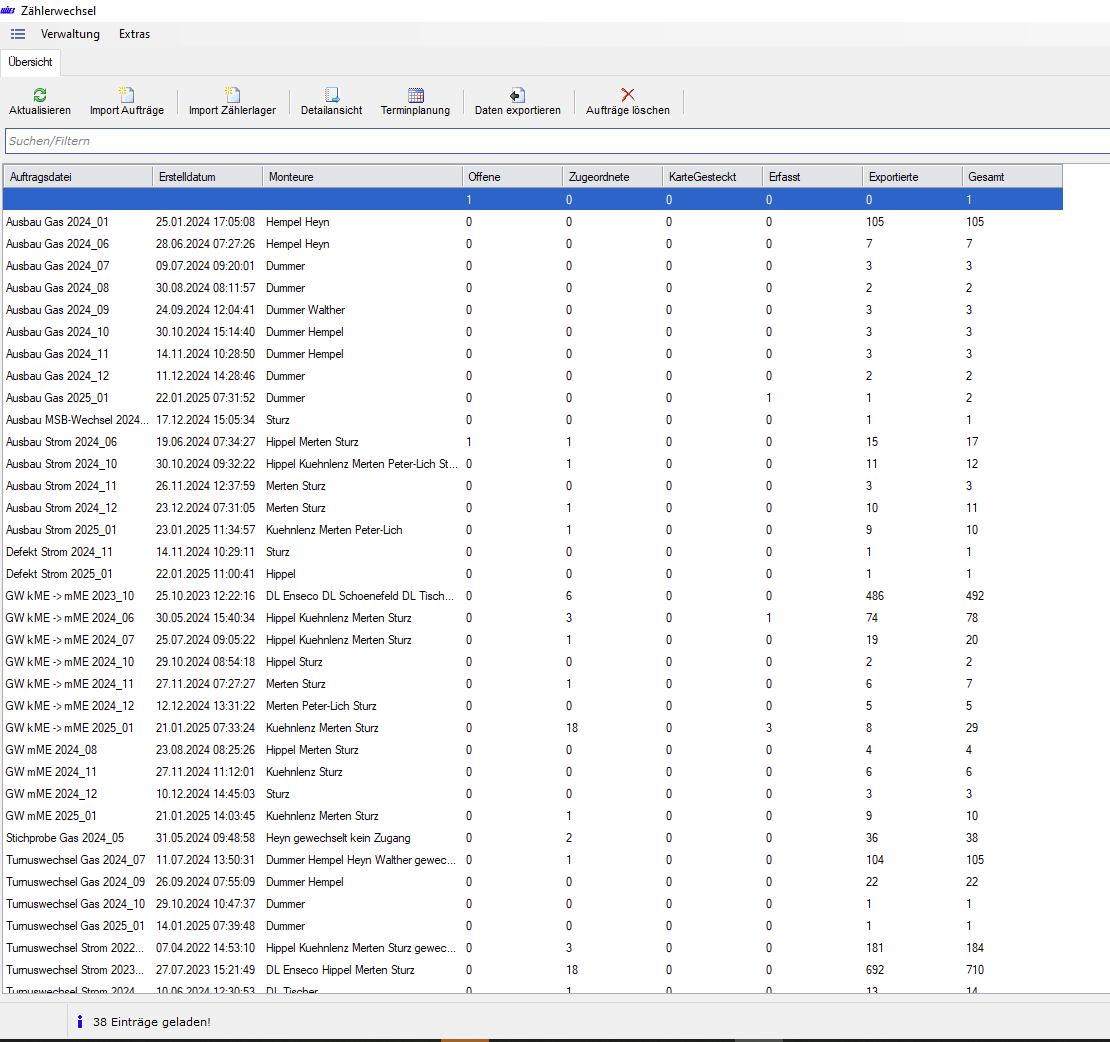Open Terminplanung calendar icon

[415, 95]
